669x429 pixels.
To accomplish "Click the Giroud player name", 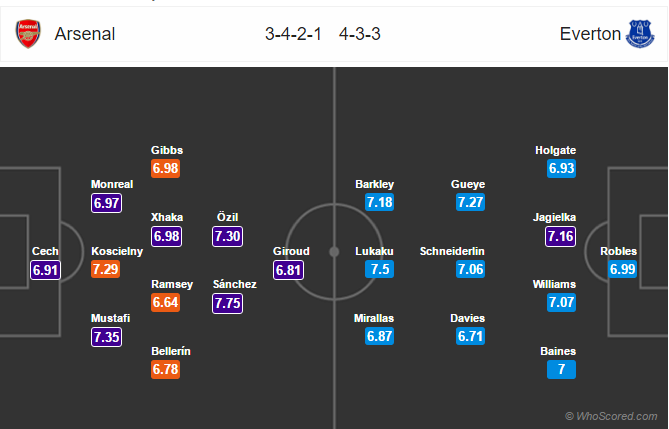I will (291, 251).
